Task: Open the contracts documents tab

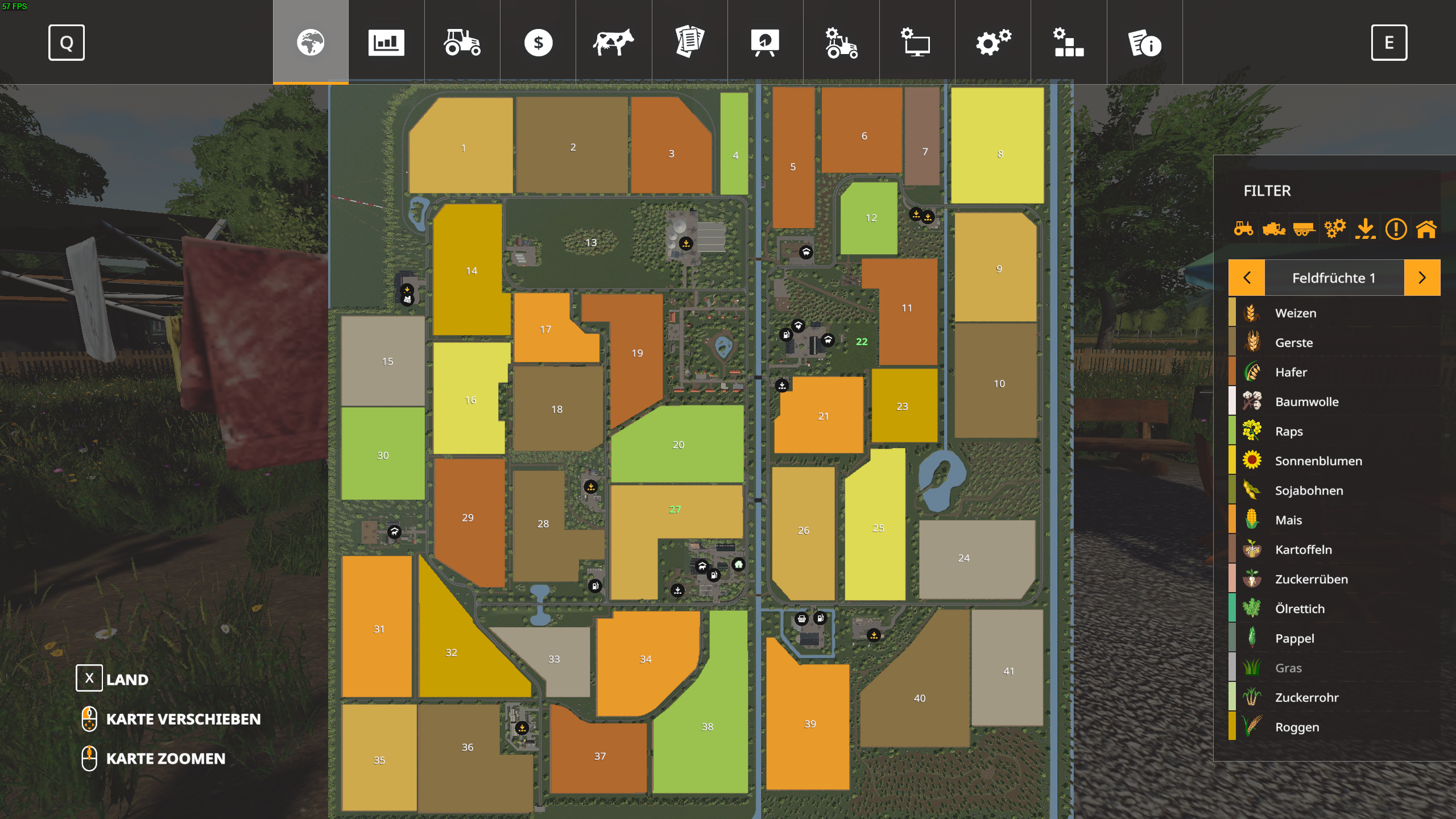Action: tap(689, 42)
